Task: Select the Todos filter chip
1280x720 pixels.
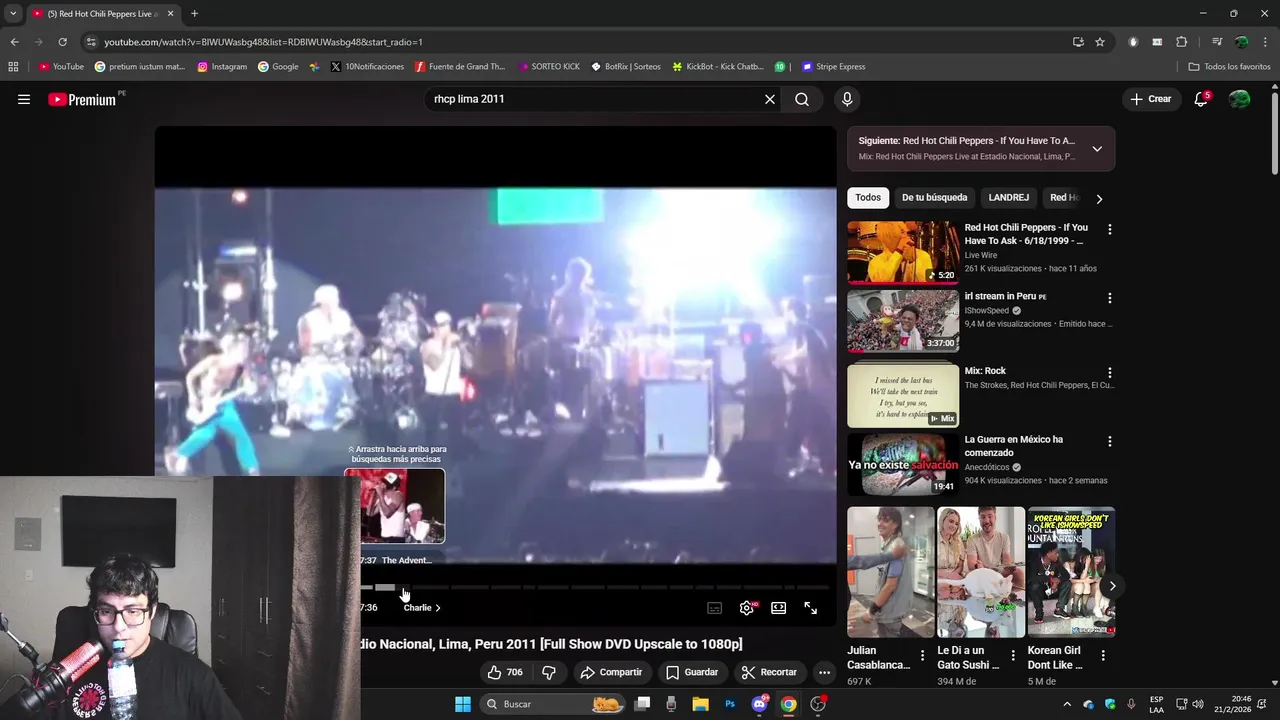Action: tap(868, 198)
